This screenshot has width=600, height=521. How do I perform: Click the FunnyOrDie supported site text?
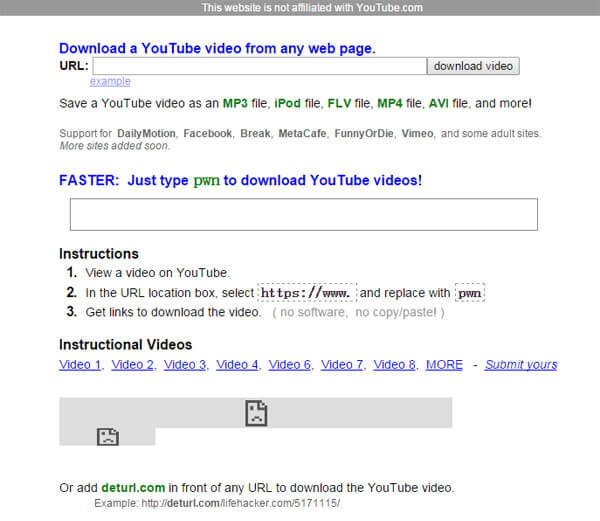[x=364, y=134]
